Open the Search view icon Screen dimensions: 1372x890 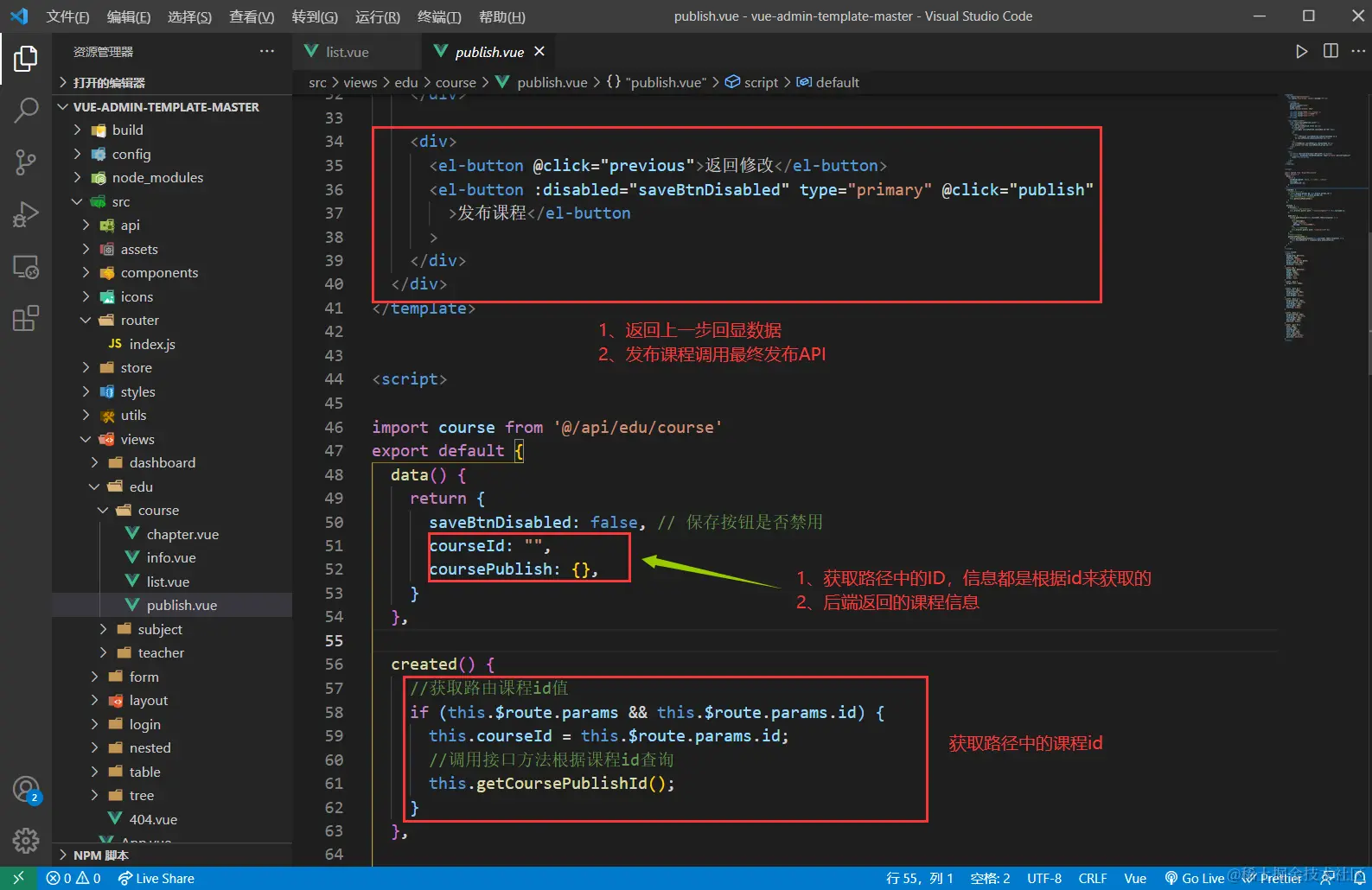26,110
